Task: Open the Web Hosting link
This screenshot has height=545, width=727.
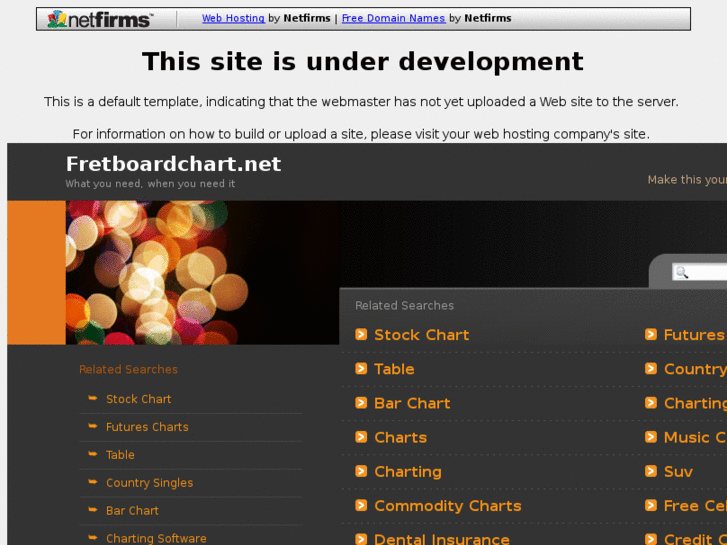Action: (233, 18)
